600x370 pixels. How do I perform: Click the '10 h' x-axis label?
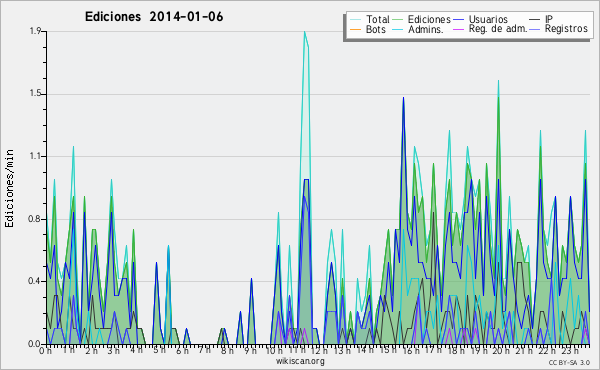[274, 350]
